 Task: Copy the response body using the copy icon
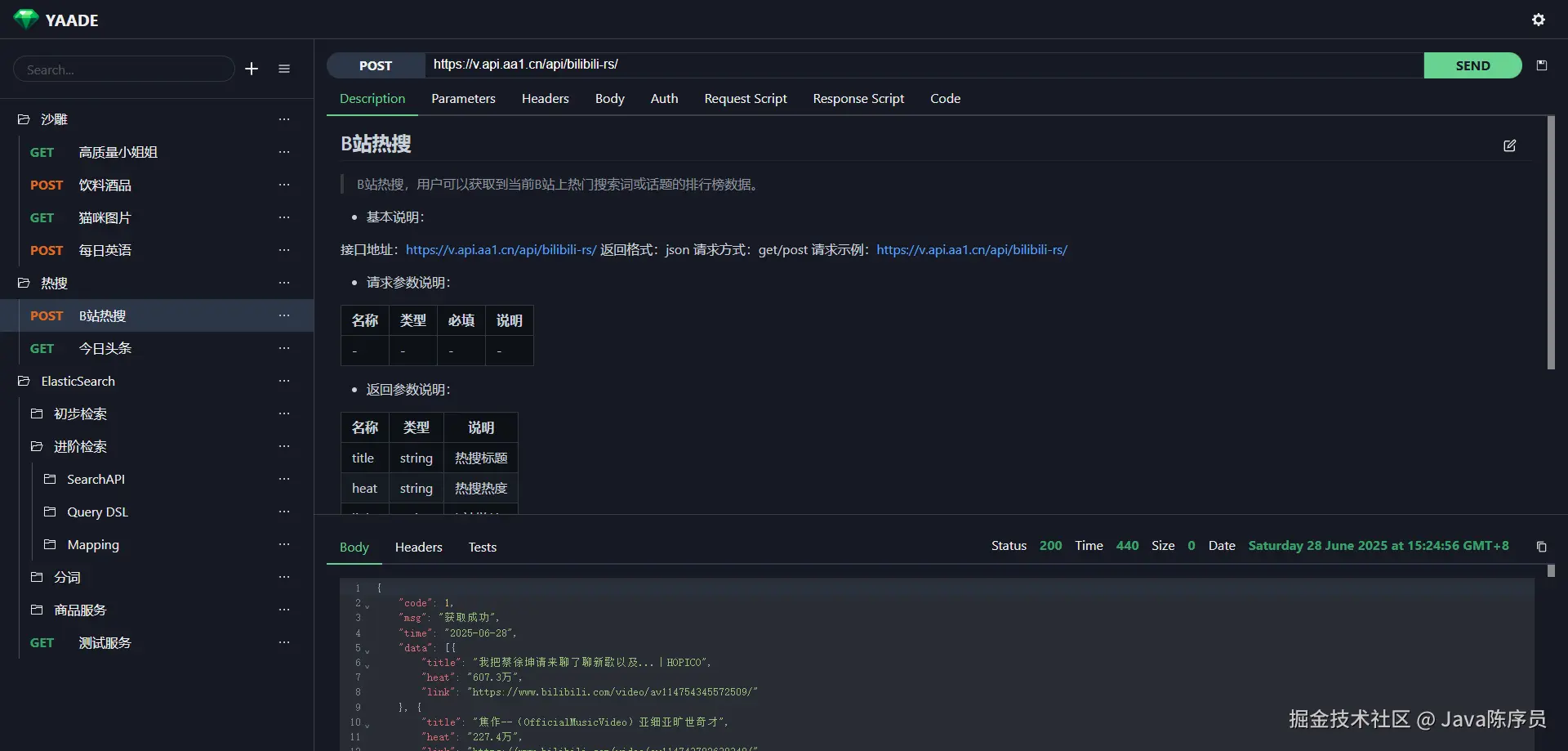1542,547
